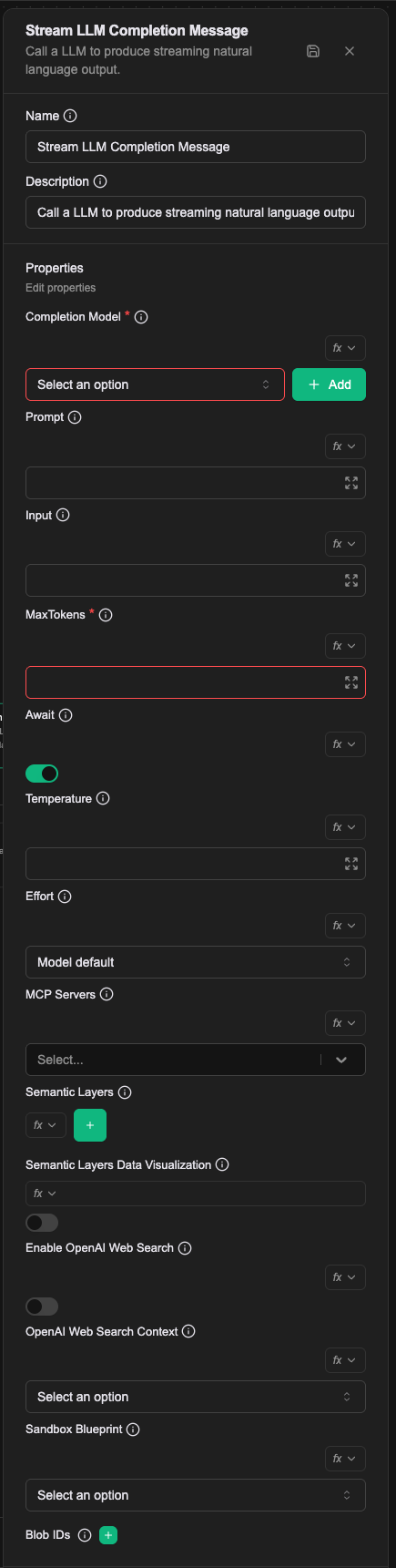
Task: Click the green plus under Semantic Layers
Action: [x=90, y=1125]
